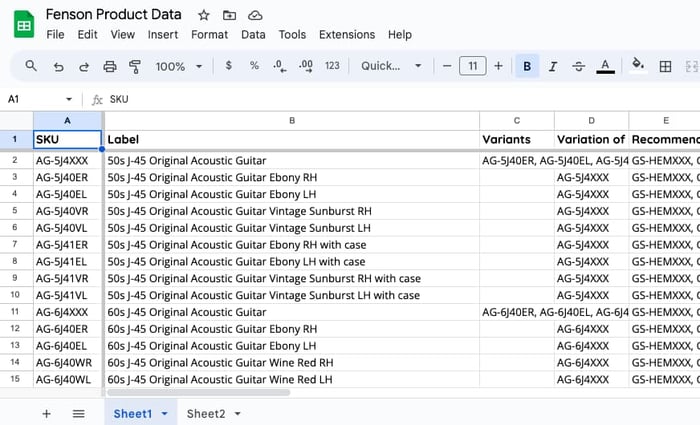Decrease font size with minus button
The image size is (700, 425).
tap(447, 66)
